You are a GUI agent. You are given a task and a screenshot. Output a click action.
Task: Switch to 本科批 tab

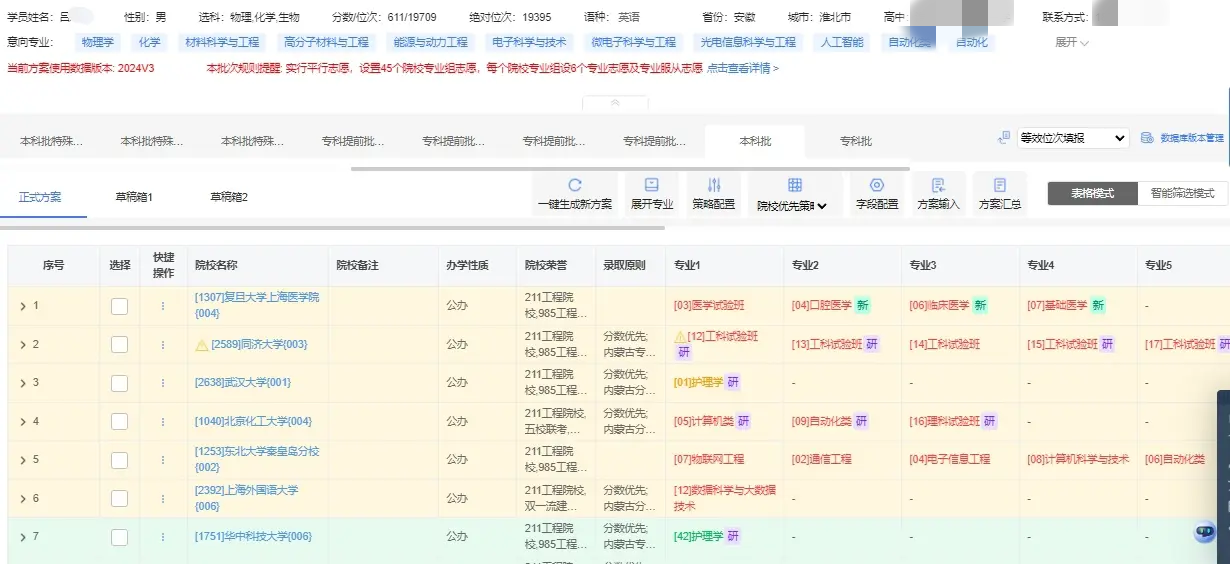(x=755, y=141)
